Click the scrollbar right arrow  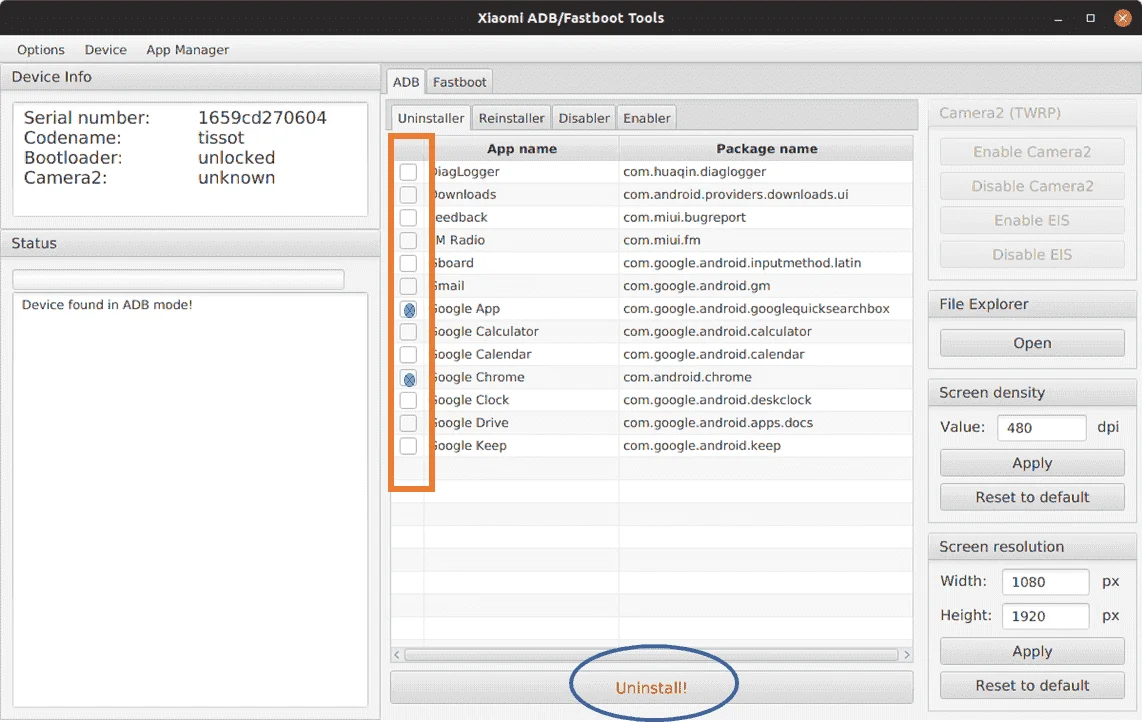click(907, 655)
